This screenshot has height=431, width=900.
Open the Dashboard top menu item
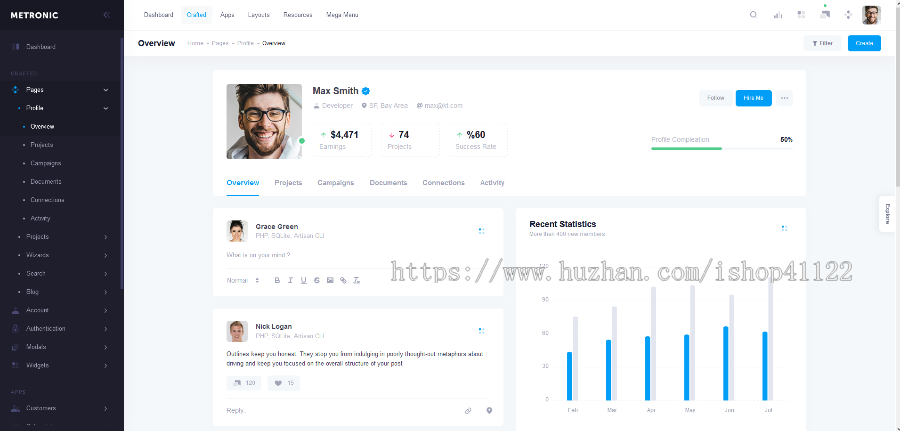(158, 15)
